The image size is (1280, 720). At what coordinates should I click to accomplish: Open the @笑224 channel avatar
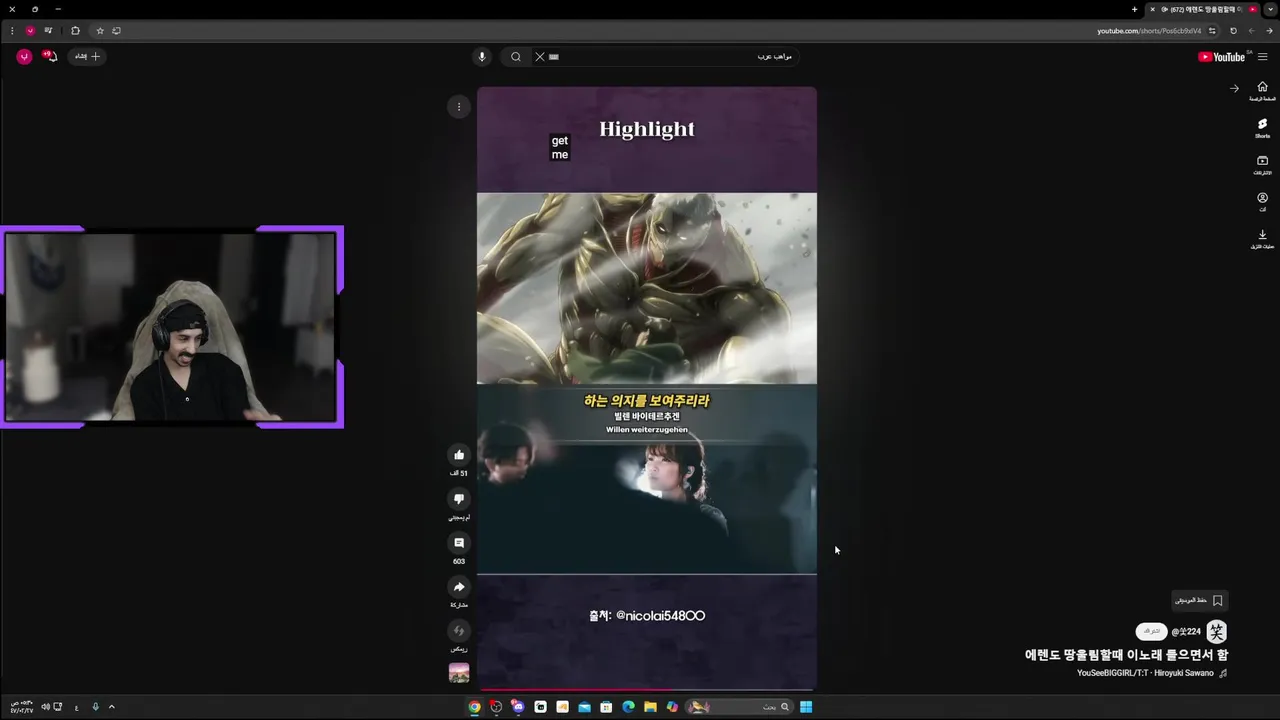click(1216, 632)
